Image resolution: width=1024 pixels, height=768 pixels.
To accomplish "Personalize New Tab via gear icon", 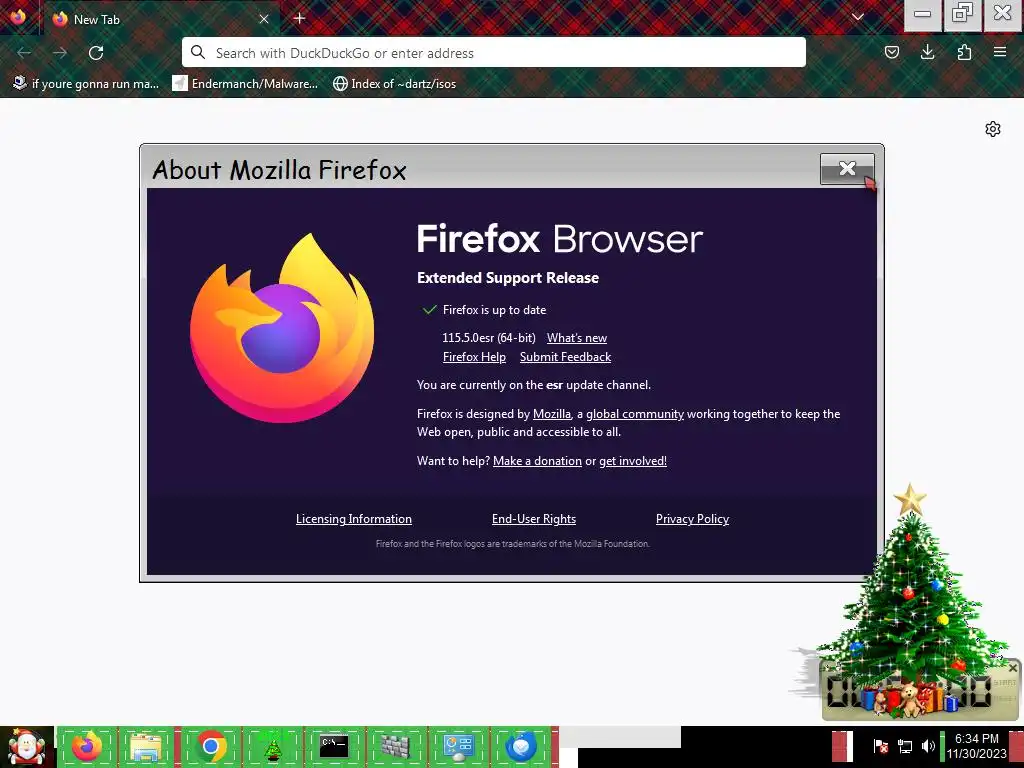I will coord(993,129).
